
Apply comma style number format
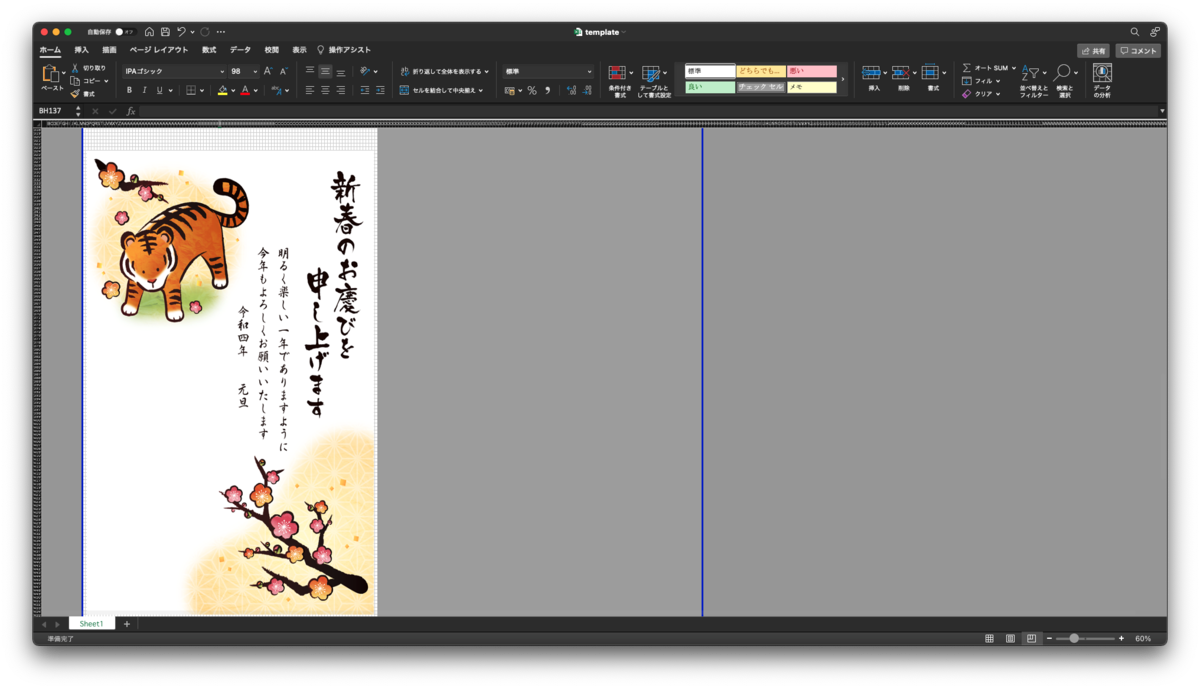547,90
